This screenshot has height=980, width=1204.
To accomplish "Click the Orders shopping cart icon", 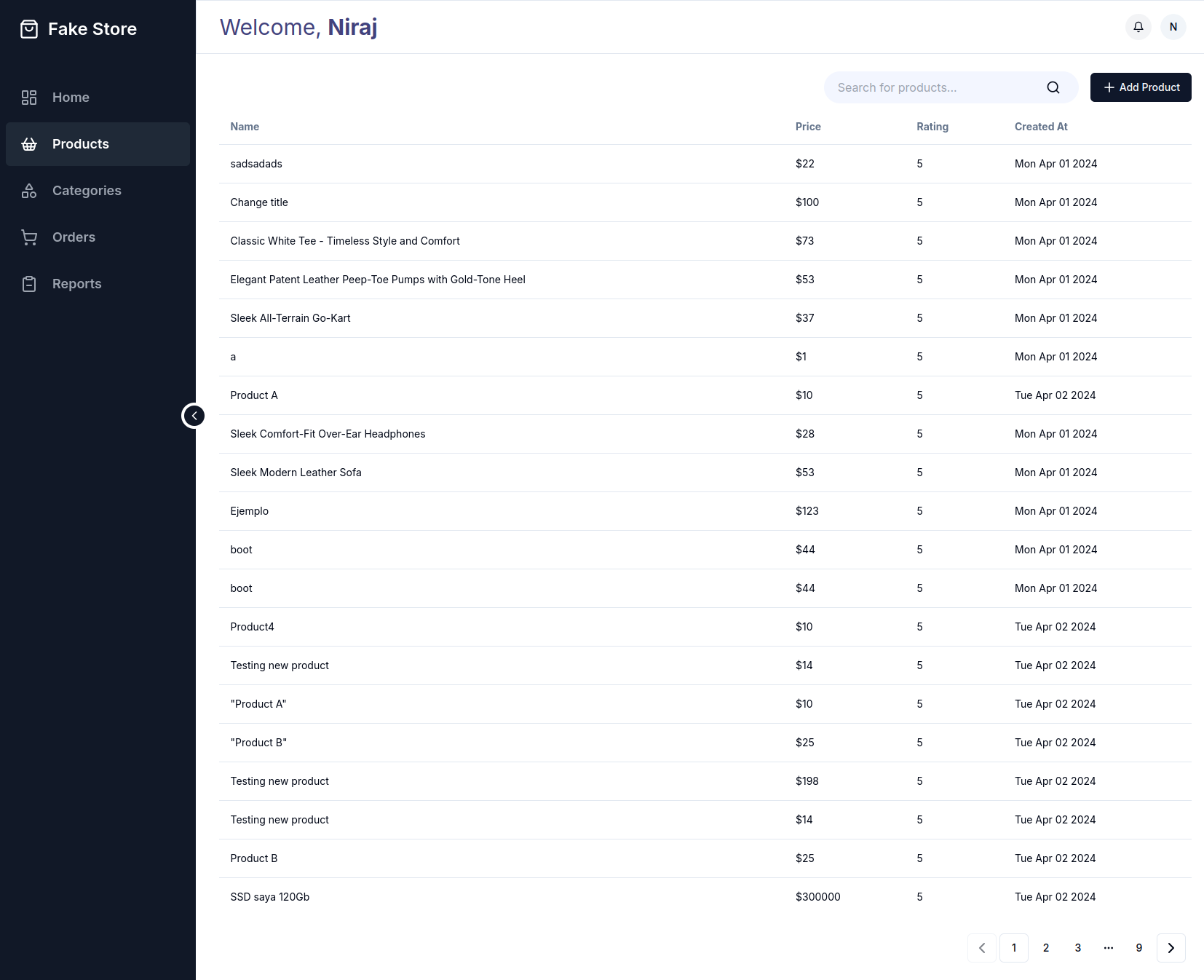I will coord(29,237).
